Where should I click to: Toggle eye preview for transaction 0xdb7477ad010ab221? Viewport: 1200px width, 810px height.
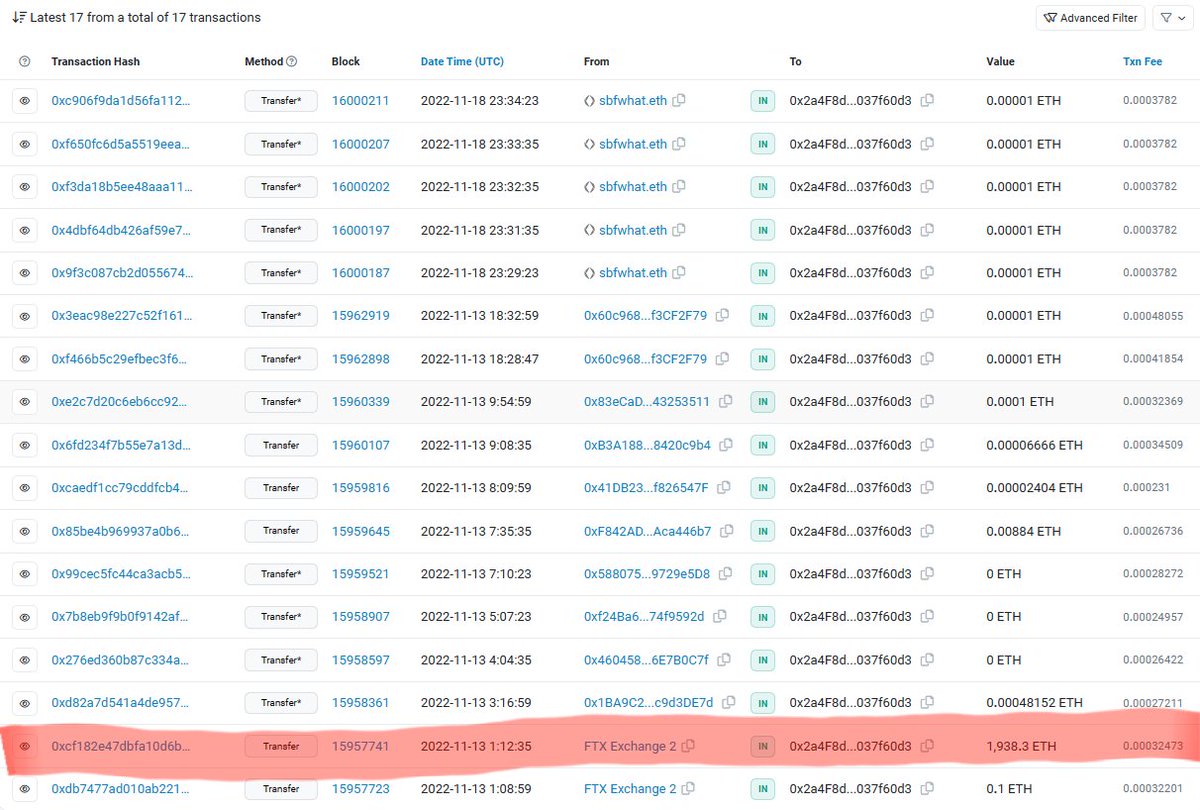[x=25, y=789]
